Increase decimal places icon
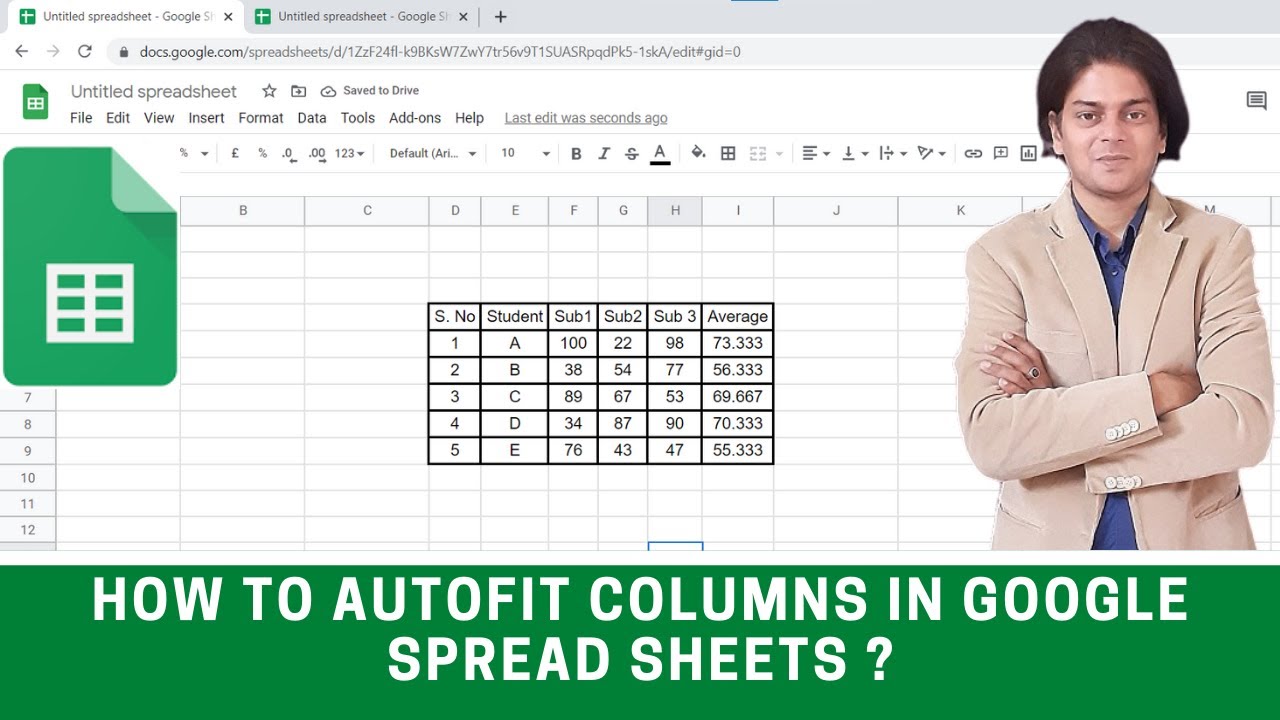Image resolution: width=1280 pixels, height=720 pixels. point(317,153)
